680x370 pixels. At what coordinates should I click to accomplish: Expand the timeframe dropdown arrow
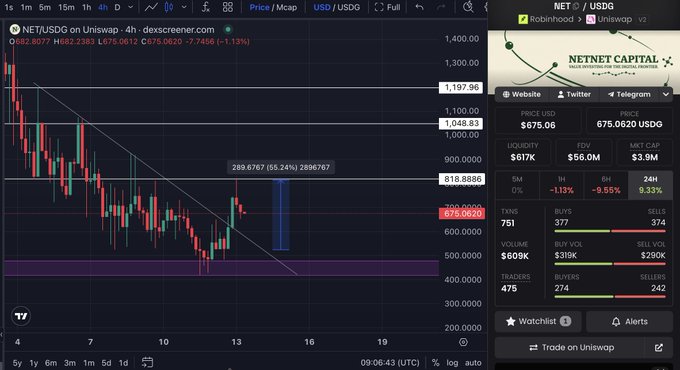131,7
